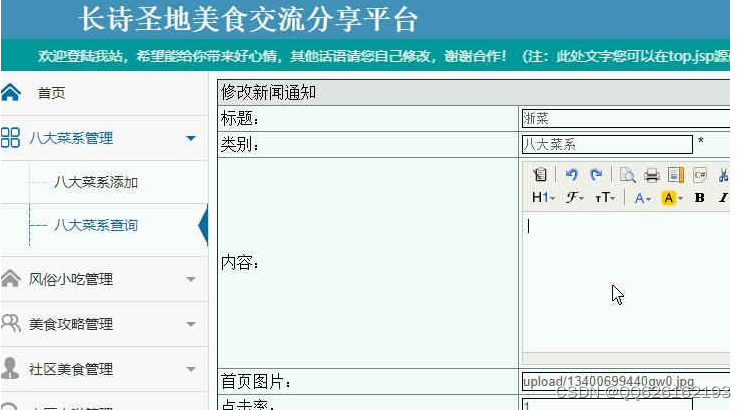This screenshot has width=746, height=410.
Task: Click the 首页图片 upload path field
Action: click(626, 381)
